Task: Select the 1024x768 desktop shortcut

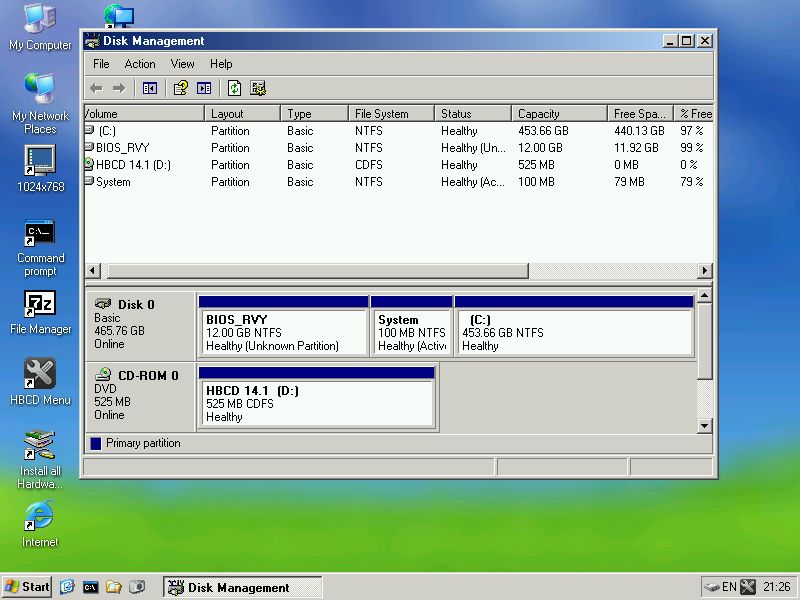Action: coord(40,169)
